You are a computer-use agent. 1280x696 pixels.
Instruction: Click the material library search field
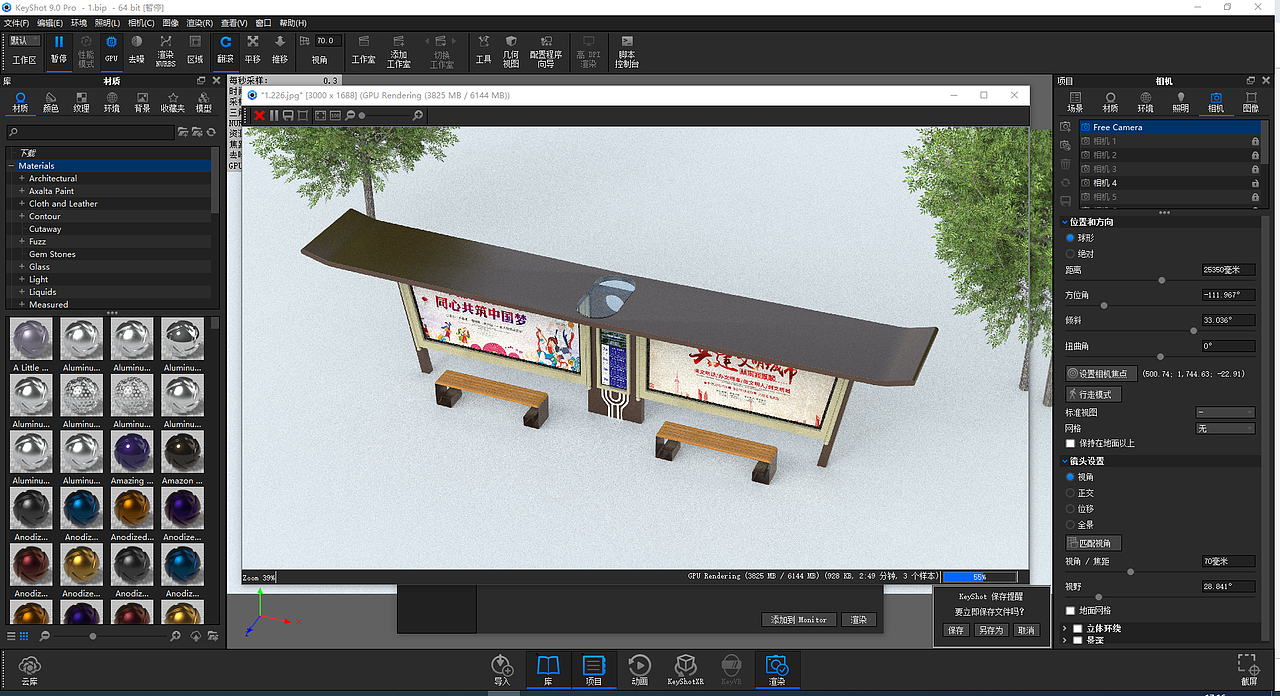point(91,132)
